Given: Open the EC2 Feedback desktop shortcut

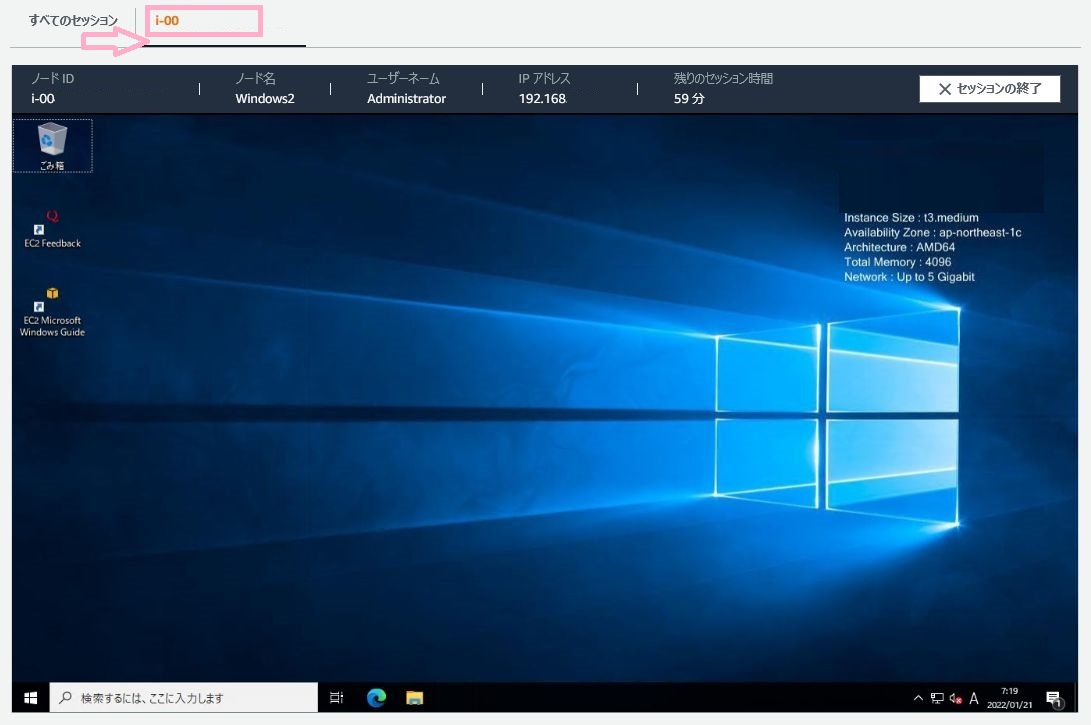Looking at the screenshot, I should coord(52,229).
